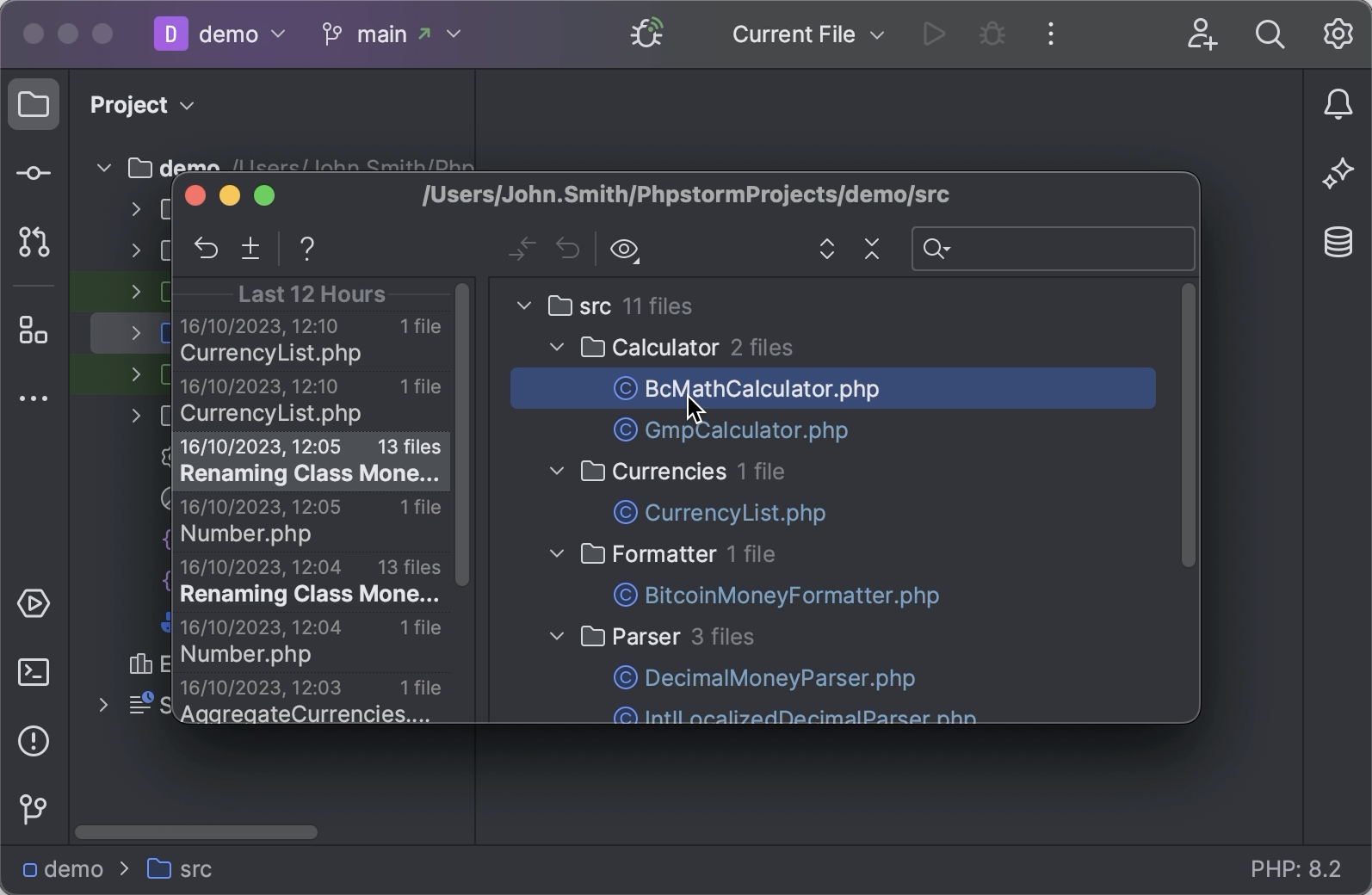1372x895 pixels.
Task: Collapse all nodes in file tree
Action: 872,250
